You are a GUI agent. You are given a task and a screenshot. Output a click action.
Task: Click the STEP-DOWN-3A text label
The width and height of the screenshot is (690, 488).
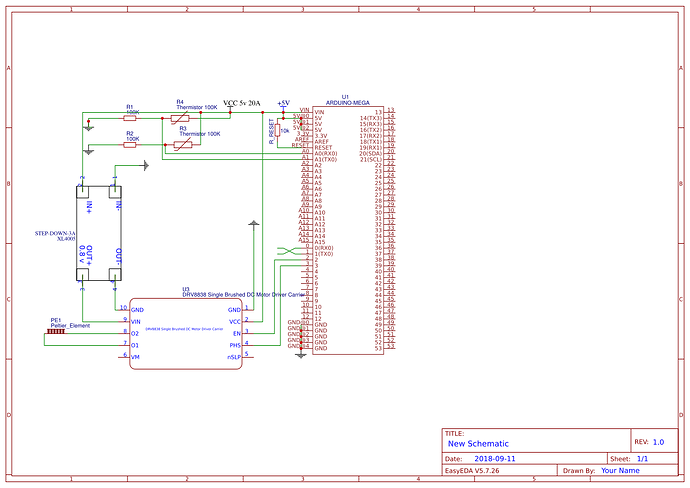(x=57, y=232)
